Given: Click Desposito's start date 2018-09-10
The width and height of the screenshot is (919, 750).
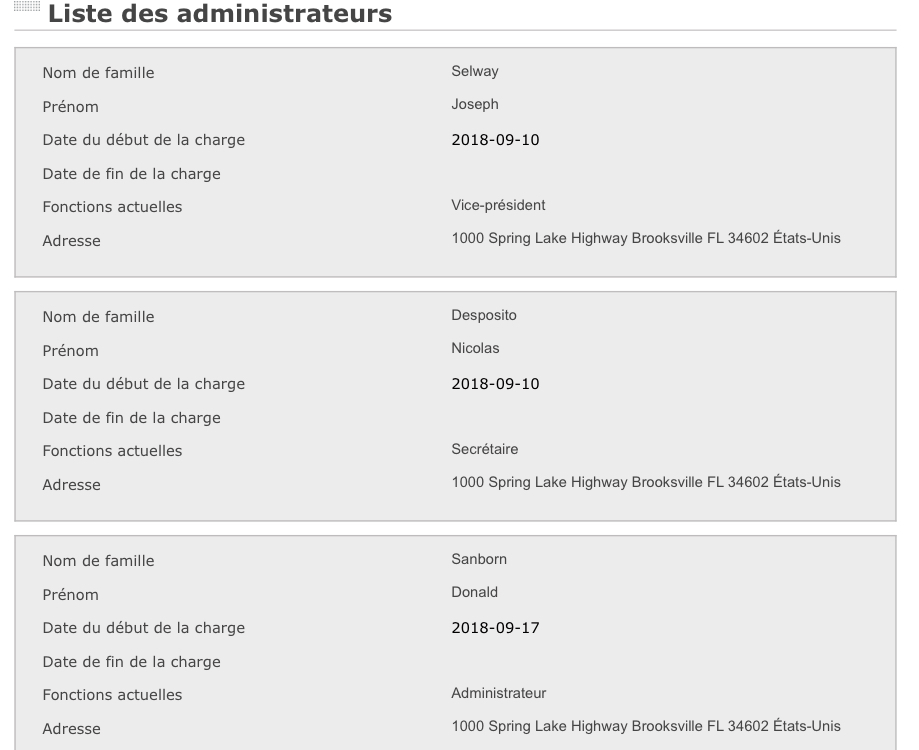Looking at the screenshot, I should tap(495, 384).
